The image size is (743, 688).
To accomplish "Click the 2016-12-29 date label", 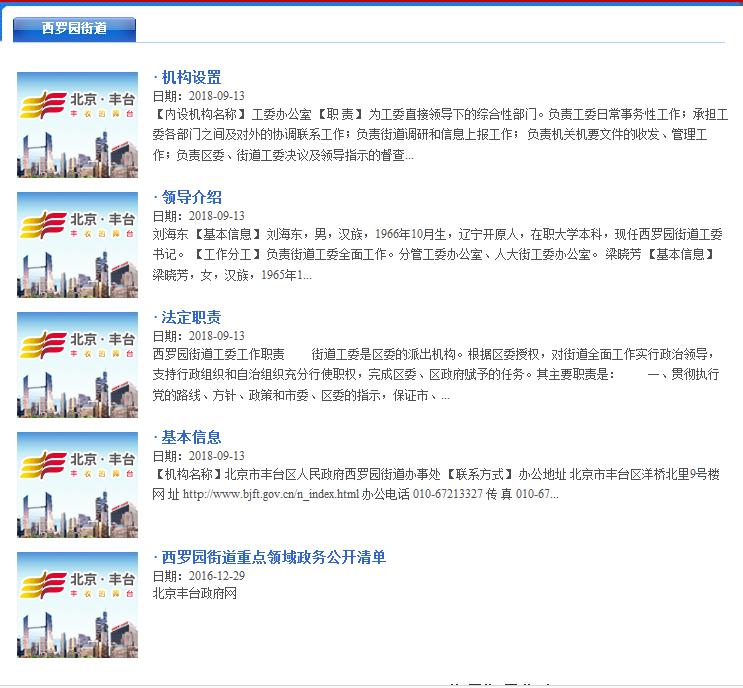I will pyautogui.click(x=199, y=576).
